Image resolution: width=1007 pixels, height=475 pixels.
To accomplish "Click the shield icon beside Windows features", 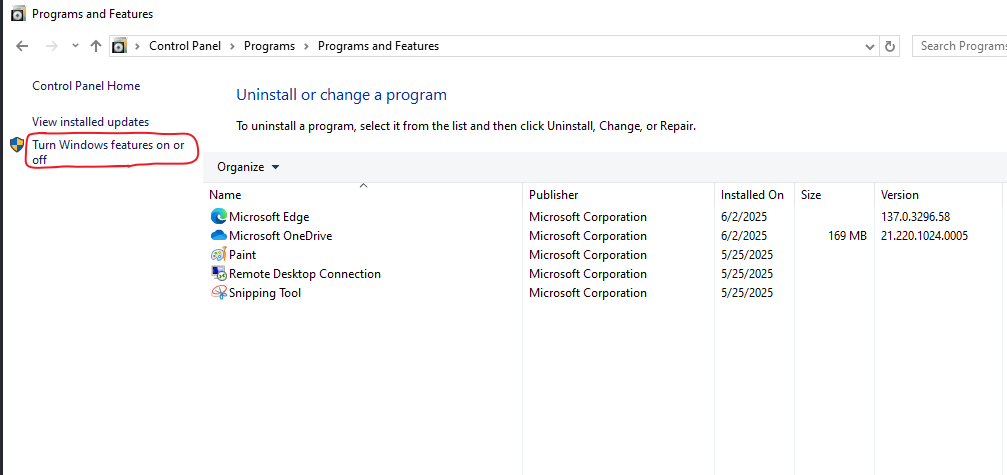I will tap(17, 144).
